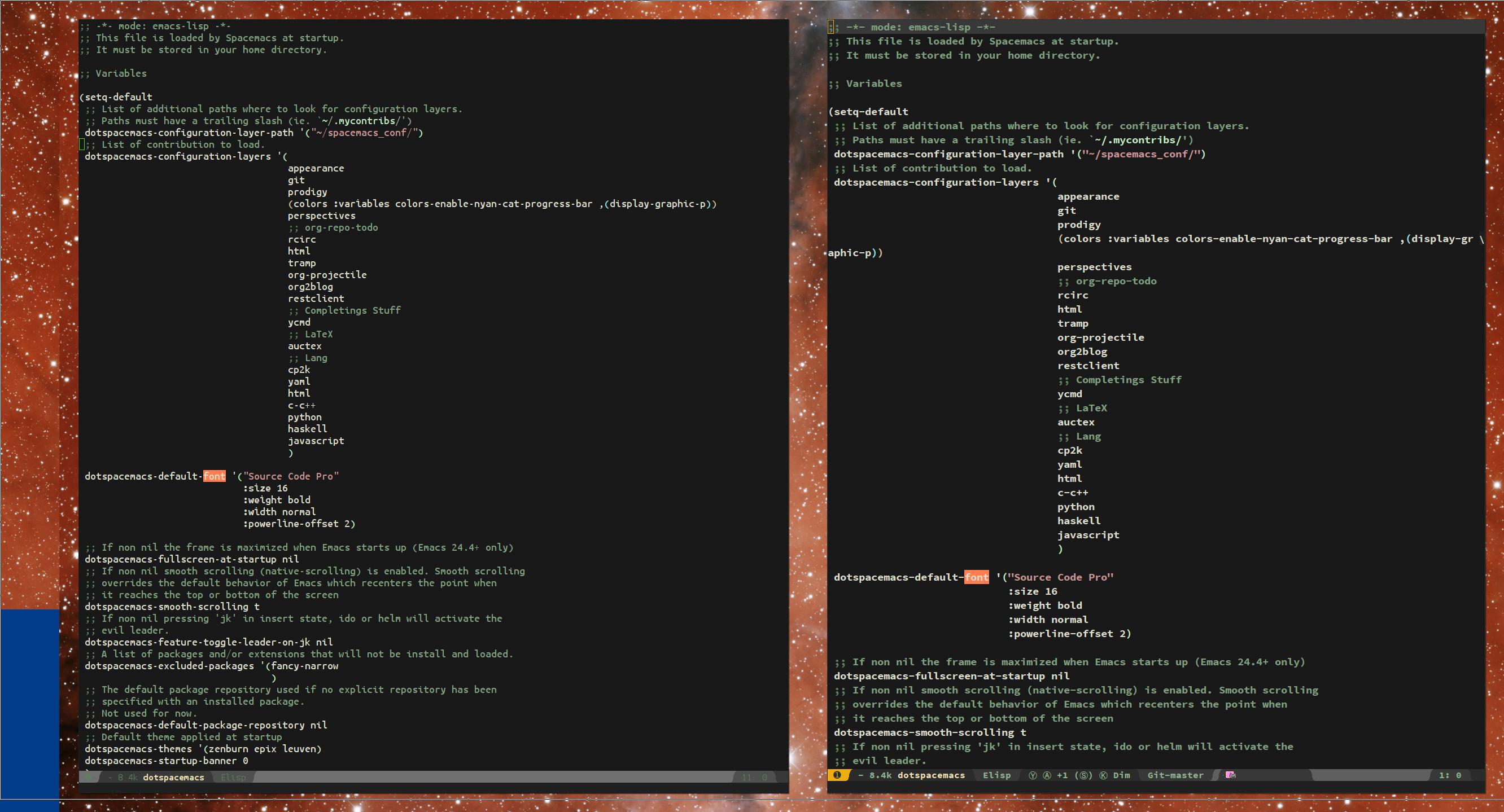Click 'dotspacemacs-fullscreen-at-startup nil' in left window
The width and height of the screenshot is (1504, 812).
(x=192, y=559)
